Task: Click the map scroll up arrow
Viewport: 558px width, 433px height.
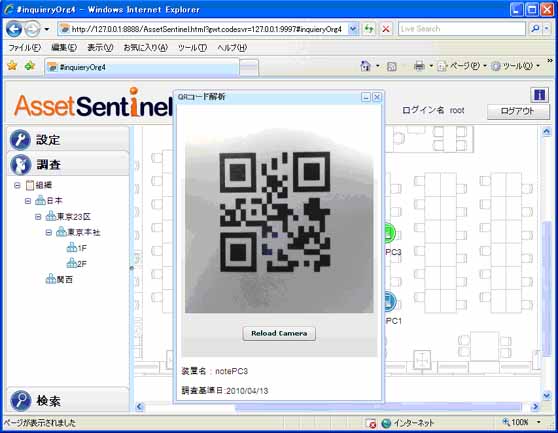Action: point(547,132)
